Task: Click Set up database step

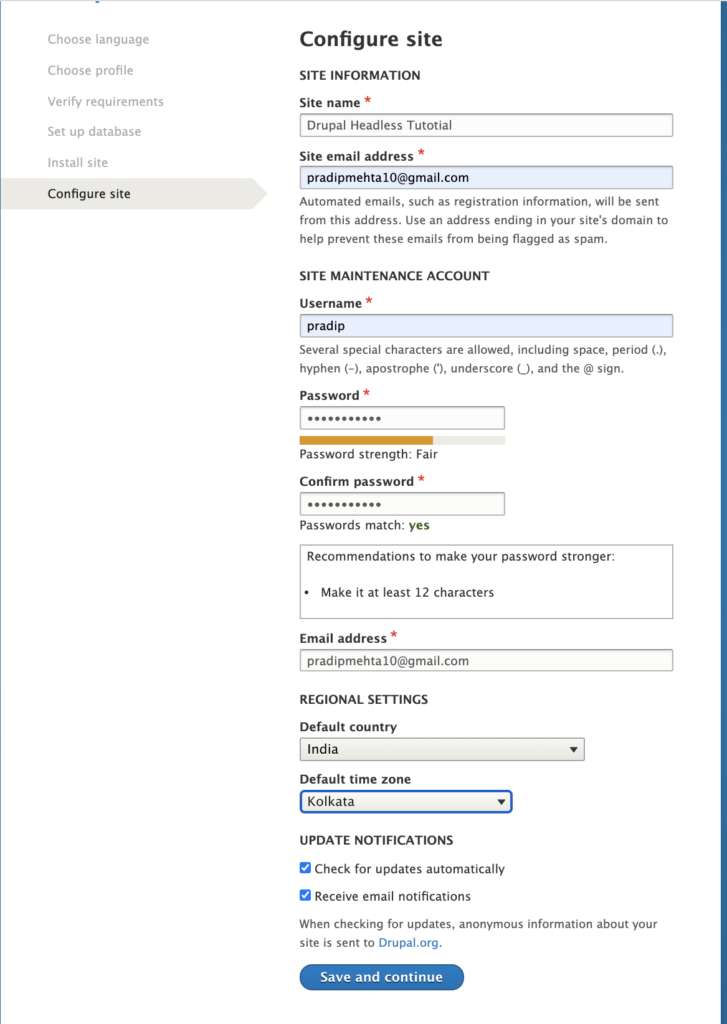Action: click(94, 131)
